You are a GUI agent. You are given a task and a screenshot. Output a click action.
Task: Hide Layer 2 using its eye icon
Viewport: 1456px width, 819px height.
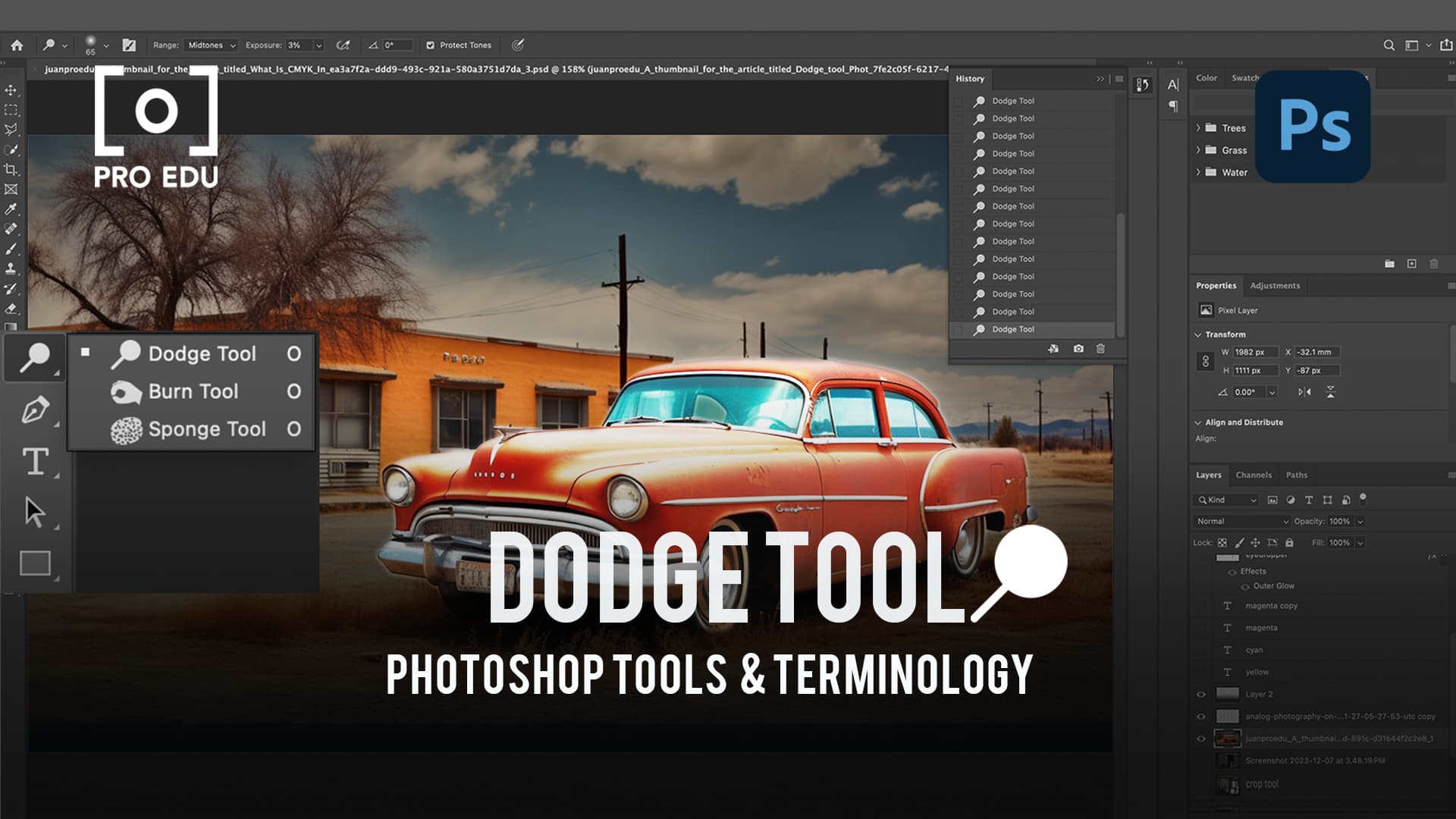(x=1200, y=694)
